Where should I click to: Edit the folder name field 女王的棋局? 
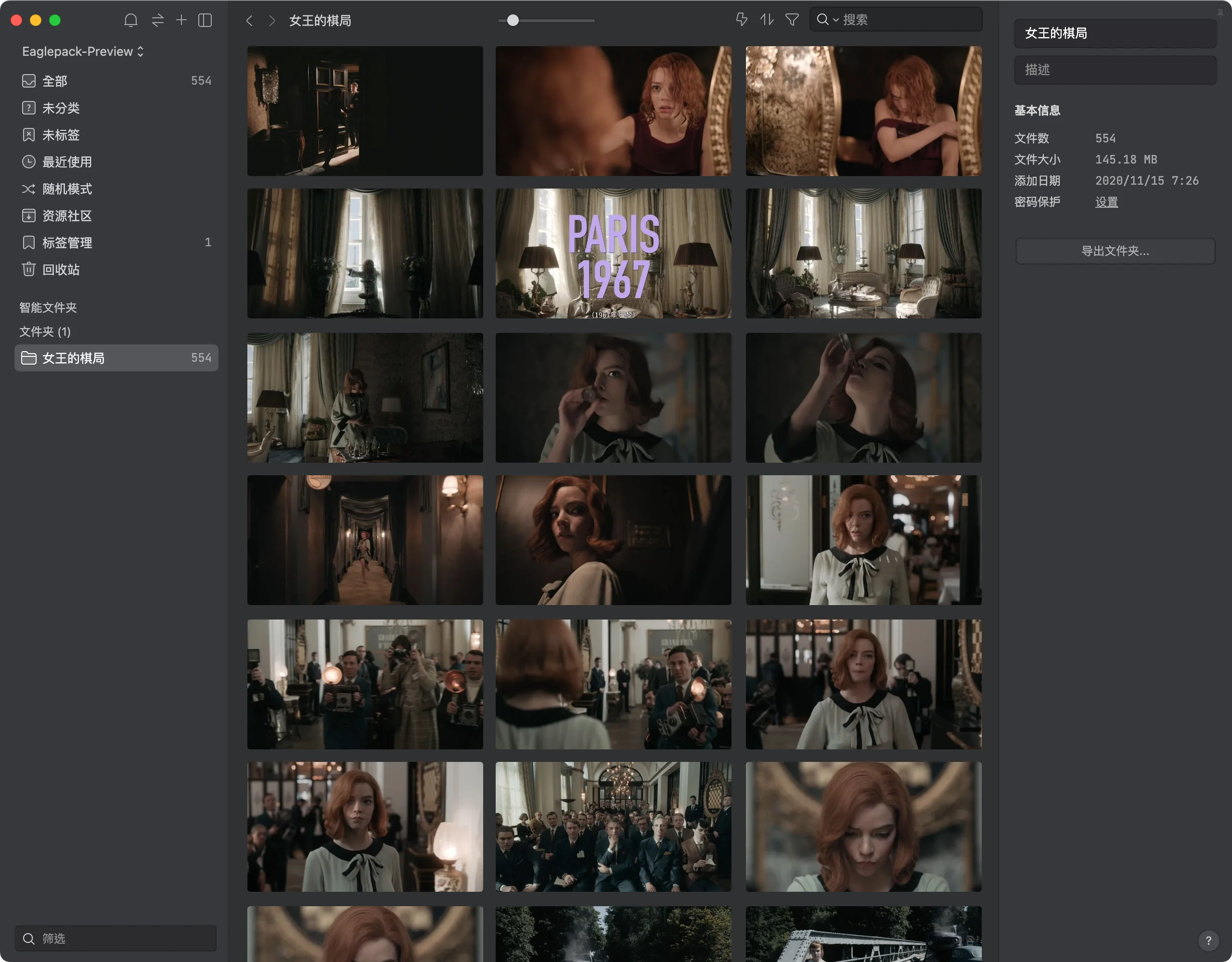(x=1115, y=33)
